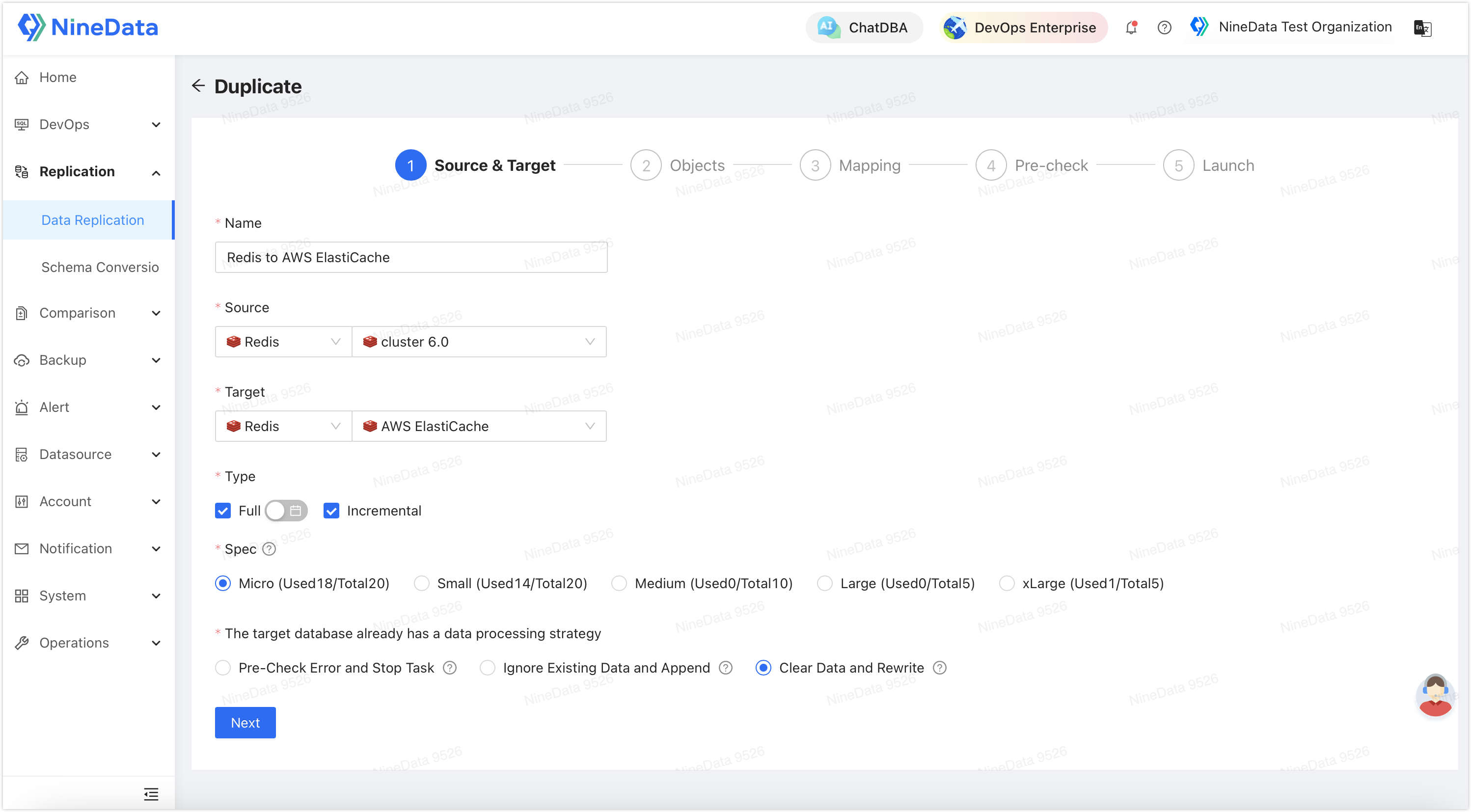Select the Small spec radio button

[421, 584]
